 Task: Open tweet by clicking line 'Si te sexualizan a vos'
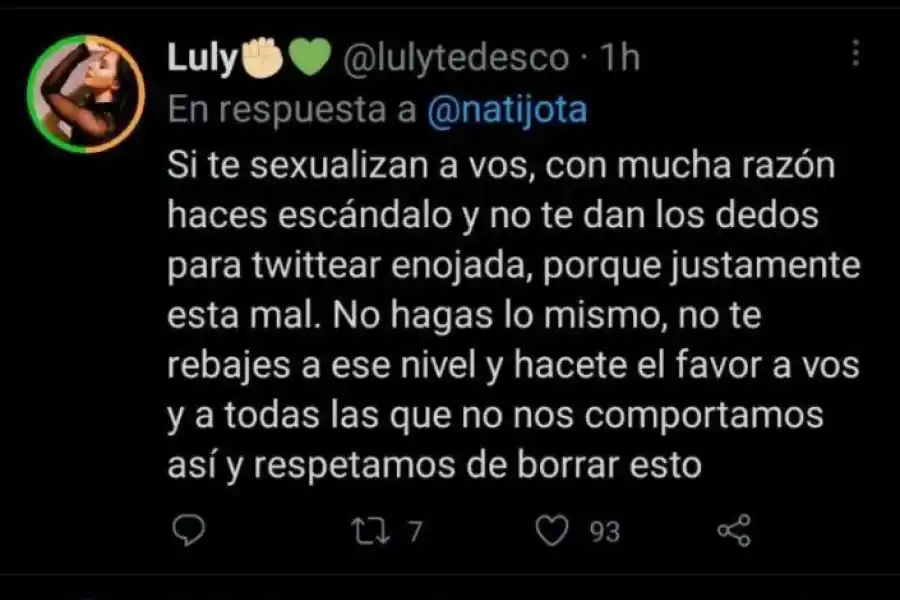(x=351, y=165)
